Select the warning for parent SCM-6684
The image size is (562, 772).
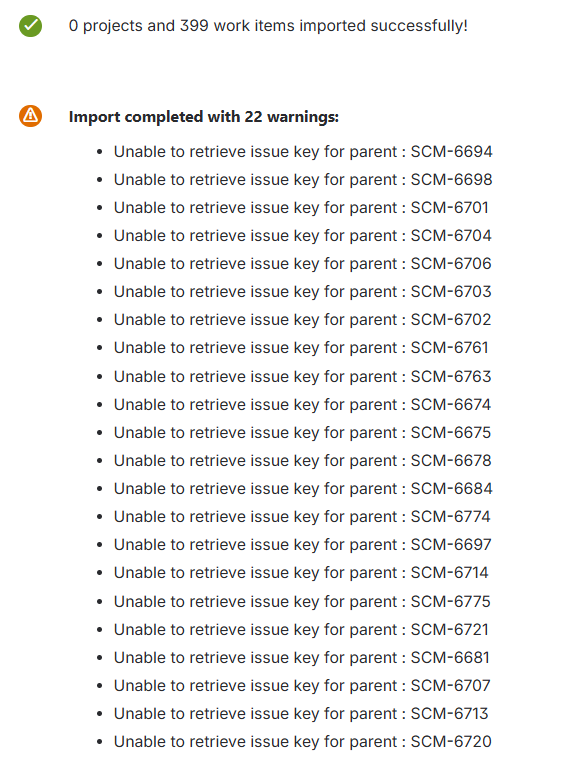(303, 489)
